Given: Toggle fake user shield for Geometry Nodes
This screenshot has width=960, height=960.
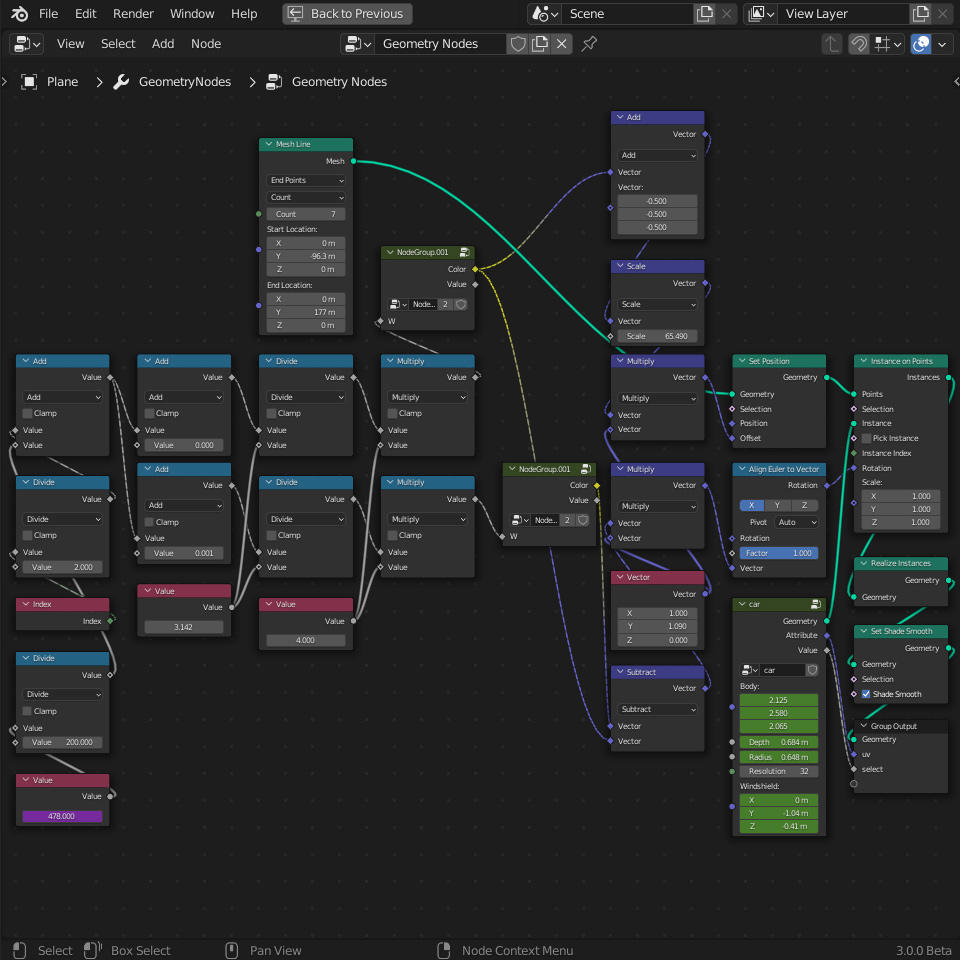Looking at the screenshot, I should click(x=518, y=44).
